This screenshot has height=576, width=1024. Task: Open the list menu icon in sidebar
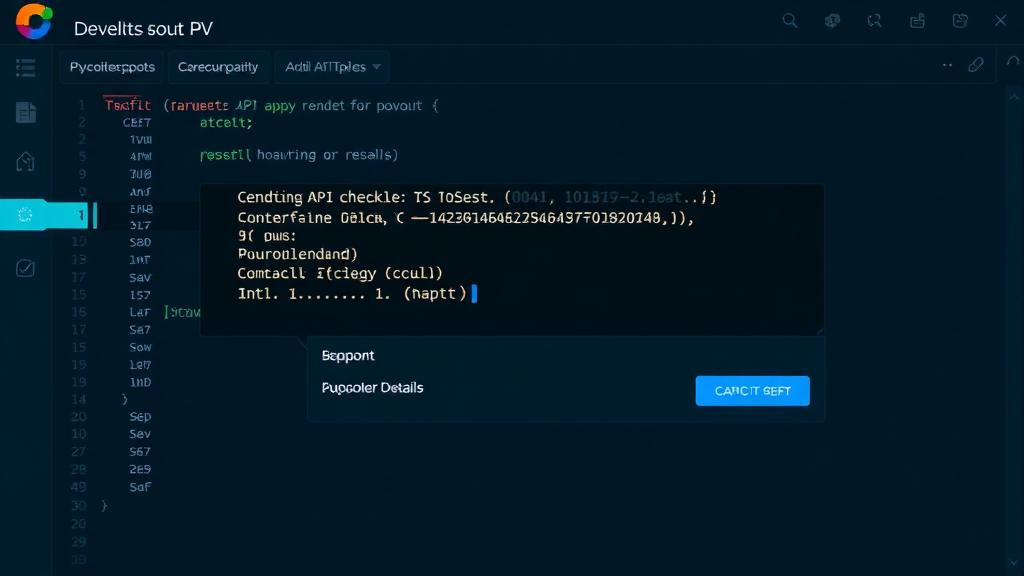[26, 68]
